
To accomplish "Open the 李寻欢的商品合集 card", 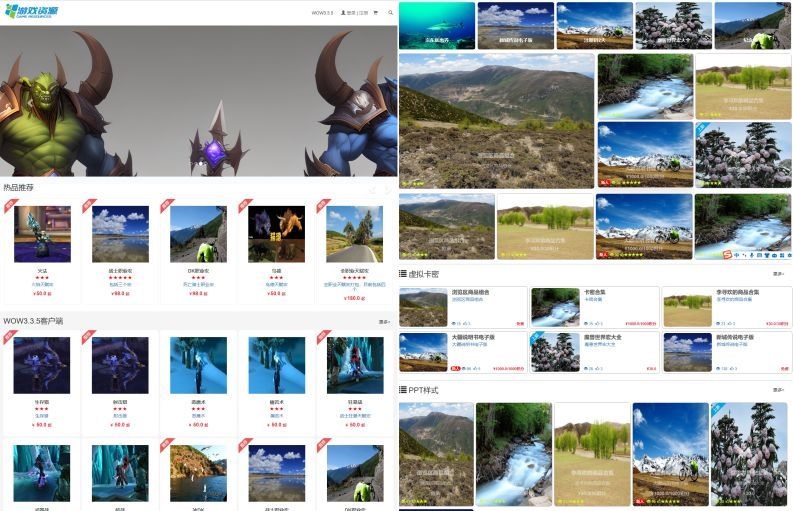I will (727, 307).
